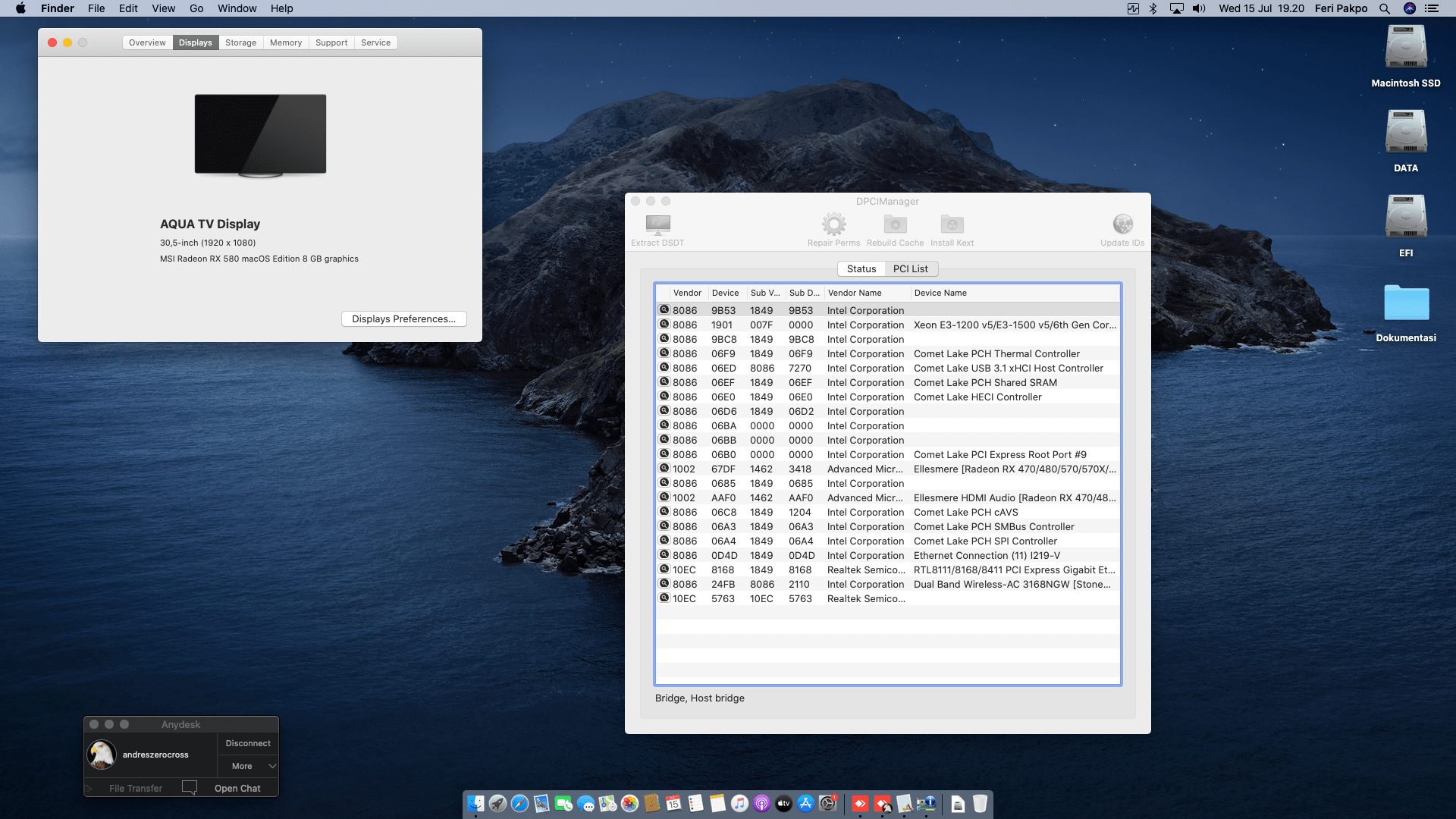This screenshot has width=1456, height=819.
Task: Select the PCI List tab
Action: (910, 268)
